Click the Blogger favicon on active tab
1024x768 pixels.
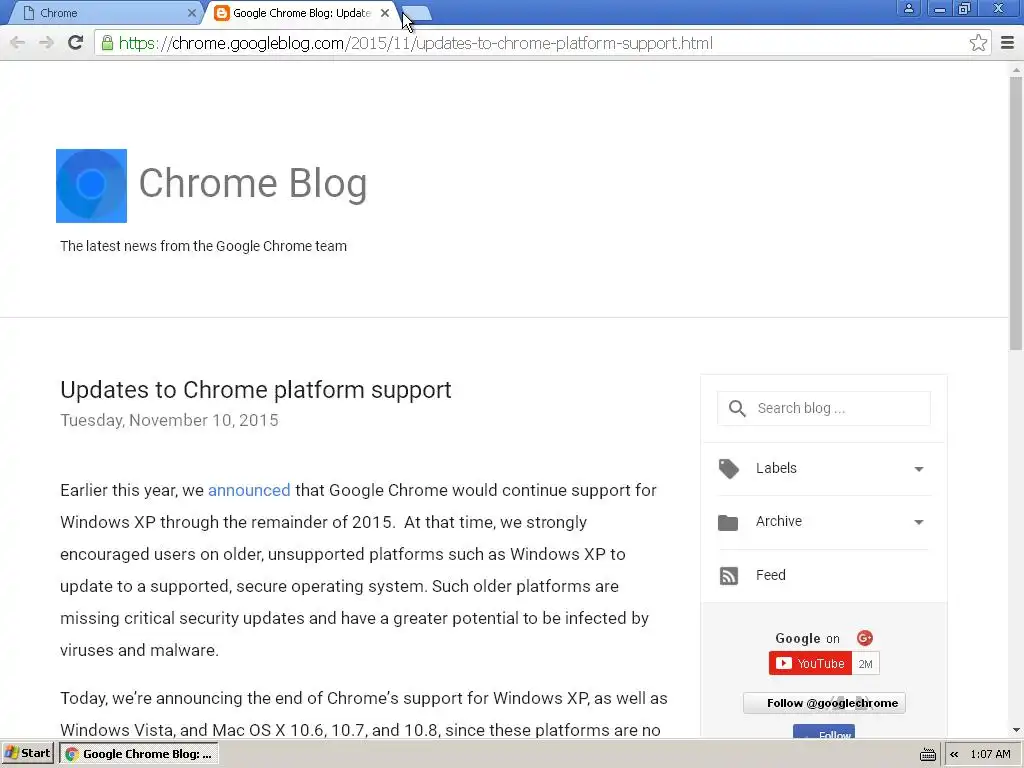(222, 13)
